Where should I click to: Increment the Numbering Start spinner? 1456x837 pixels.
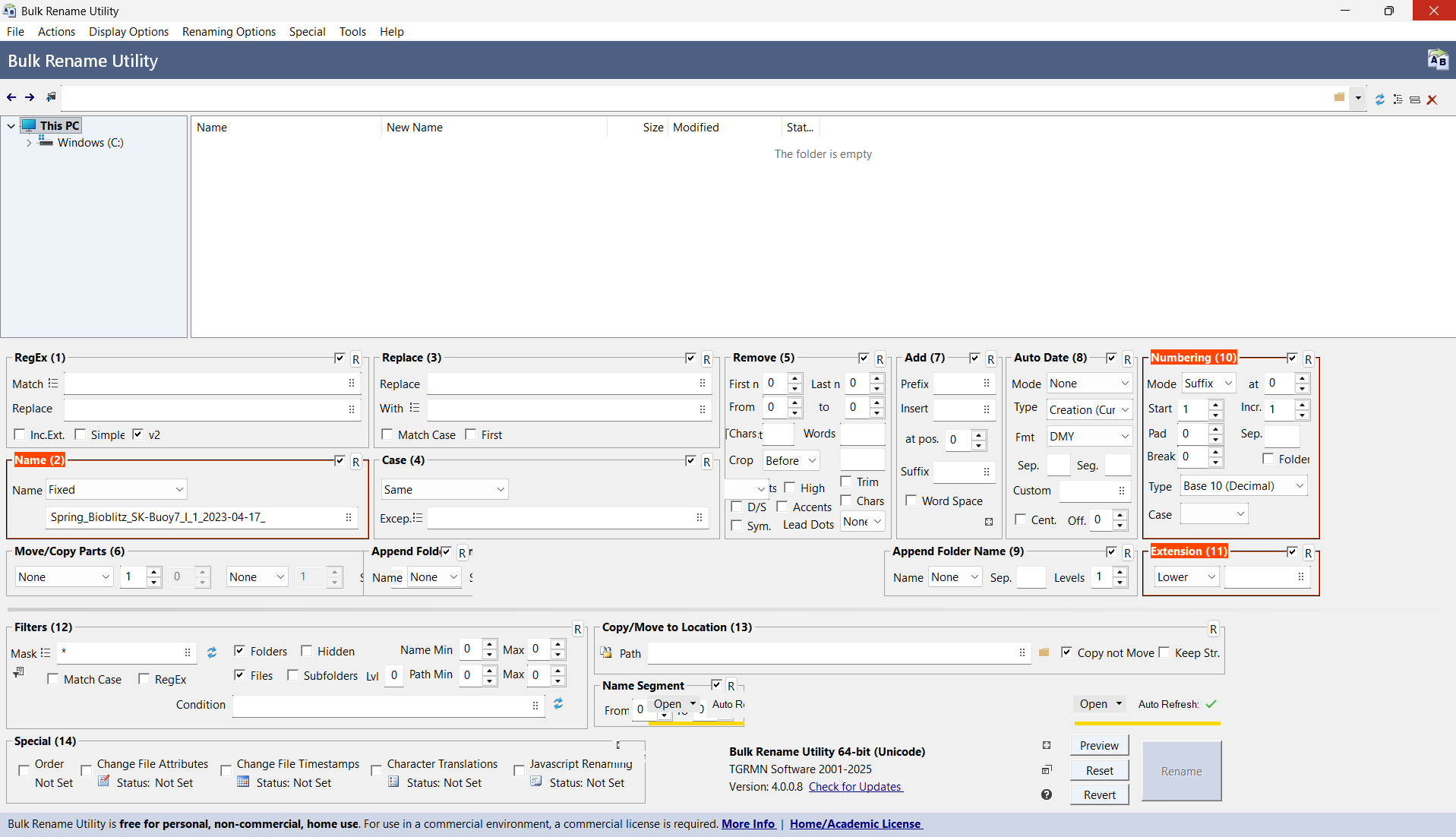[x=1215, y=405]
